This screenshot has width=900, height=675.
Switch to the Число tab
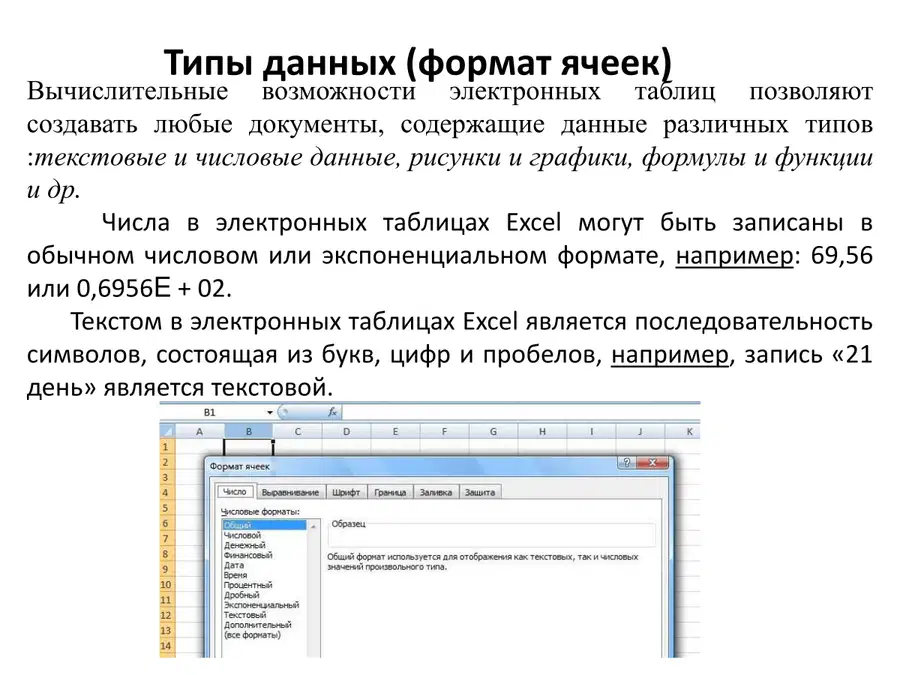[234, 492]
